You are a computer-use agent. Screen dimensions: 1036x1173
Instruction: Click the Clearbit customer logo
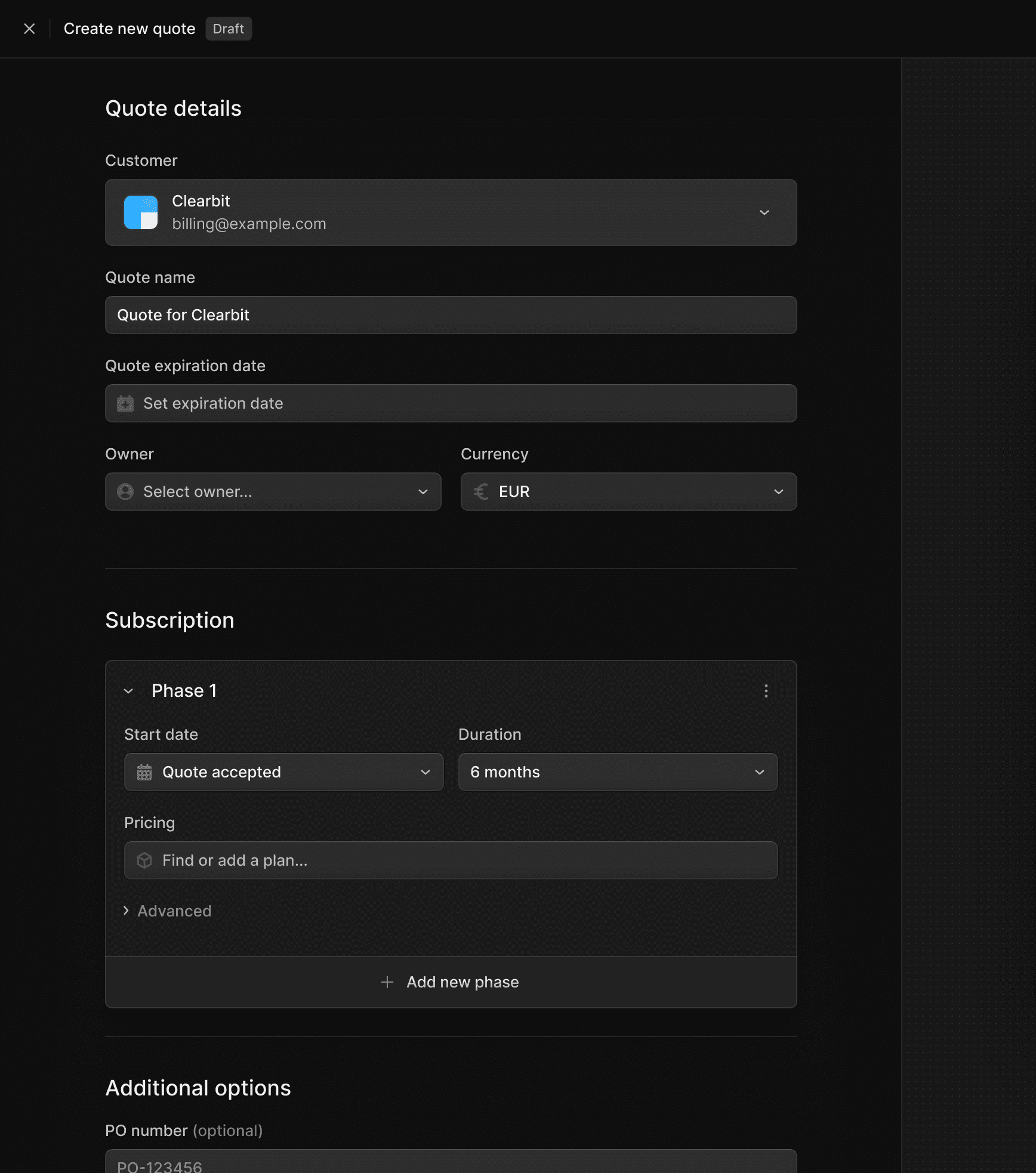pos(141,212)
